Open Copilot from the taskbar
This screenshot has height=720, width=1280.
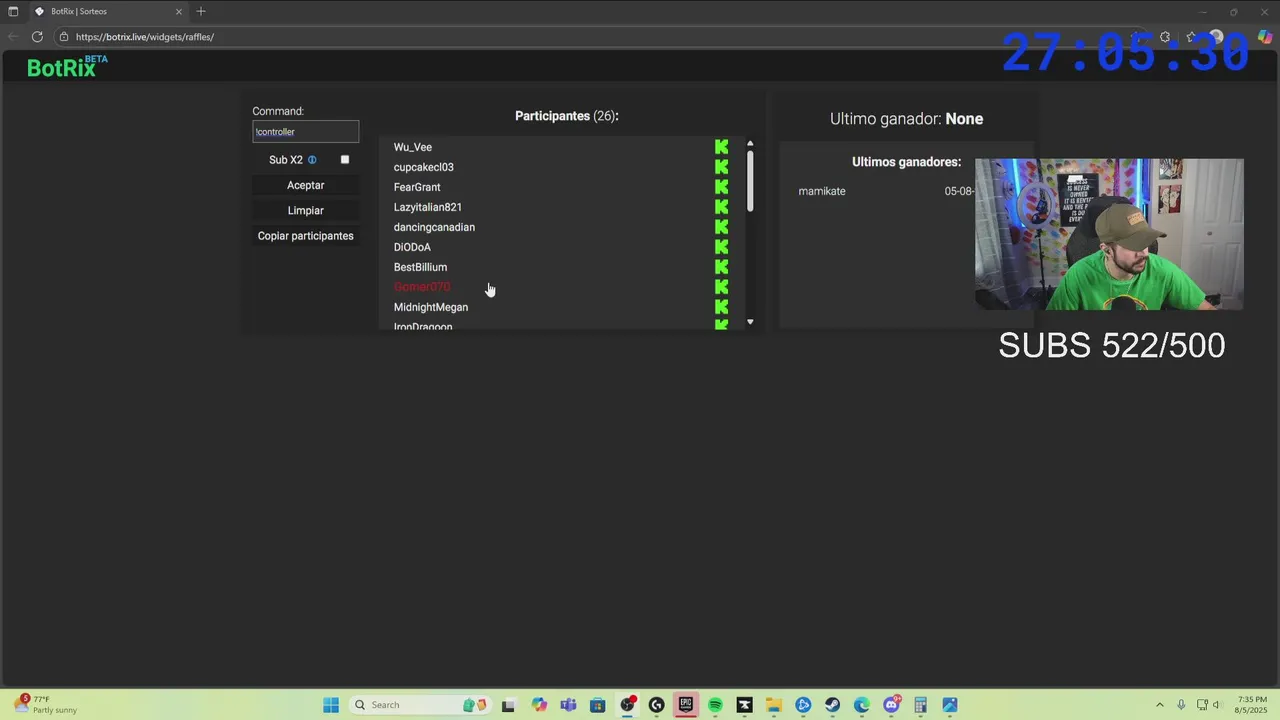[540, 705]
